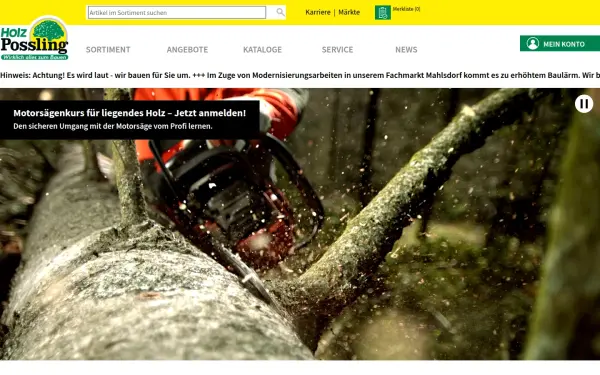Click the Mein Konto button label

coord(564,44)
